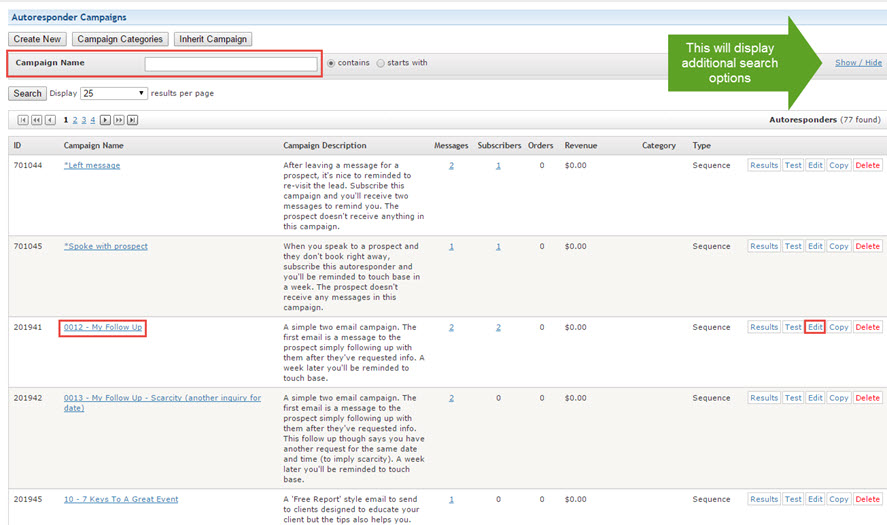Click the fast-forward pages icon in pagination
The image size is (887, 525).
(x=119, y=120)
